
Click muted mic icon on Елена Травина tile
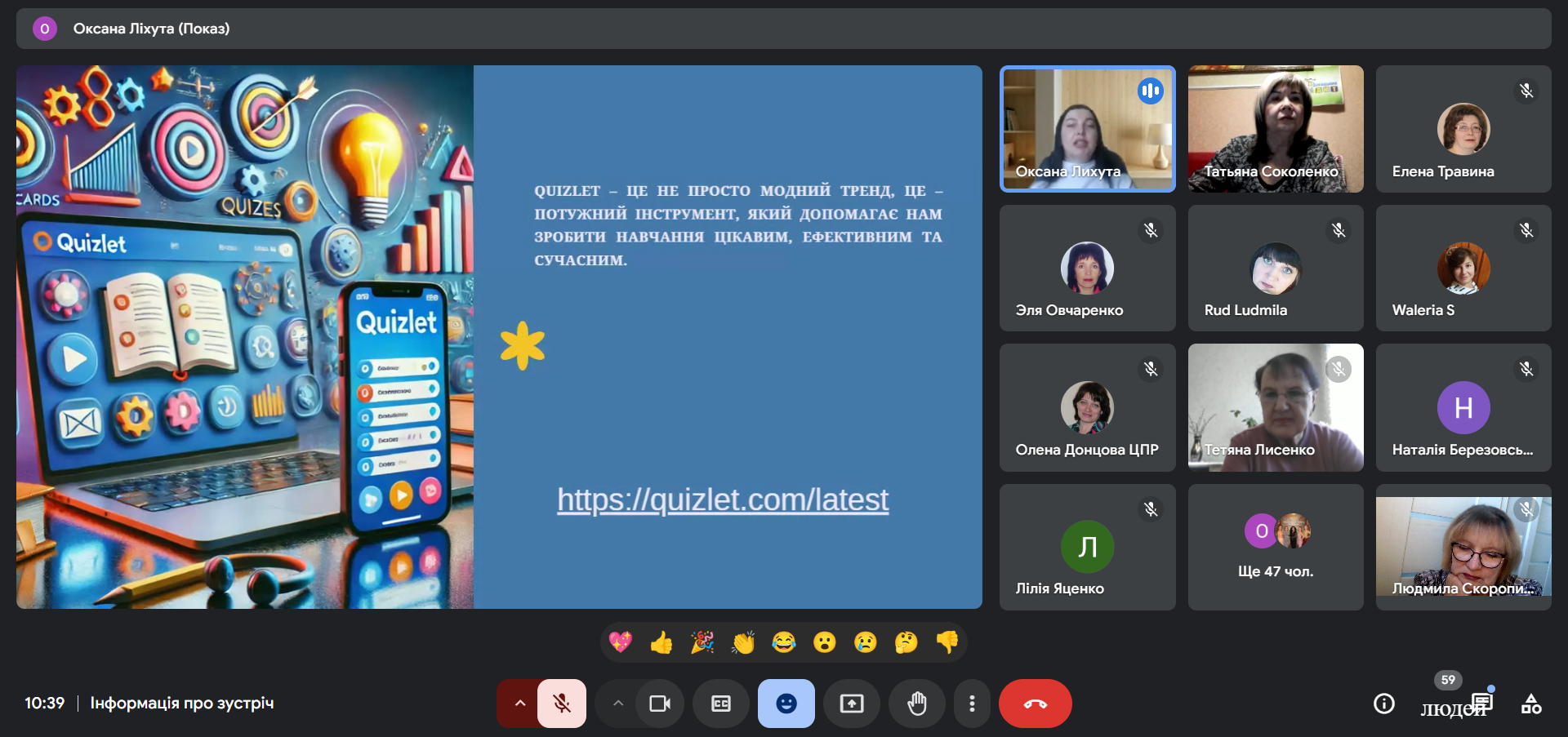click(1526, 91)
